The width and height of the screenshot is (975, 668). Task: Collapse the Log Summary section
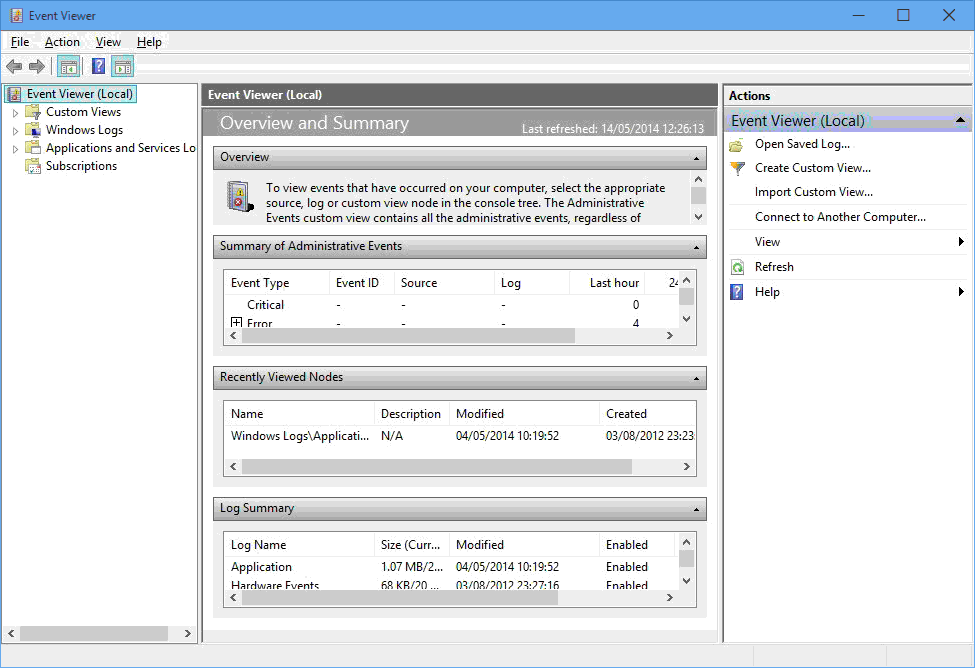[x=696, y=509]
